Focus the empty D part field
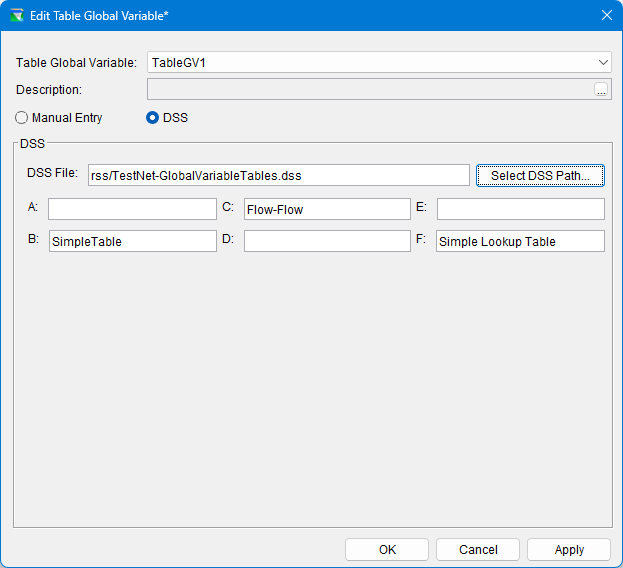The height and width of the screenshot is (568, 623). point(327,241)
